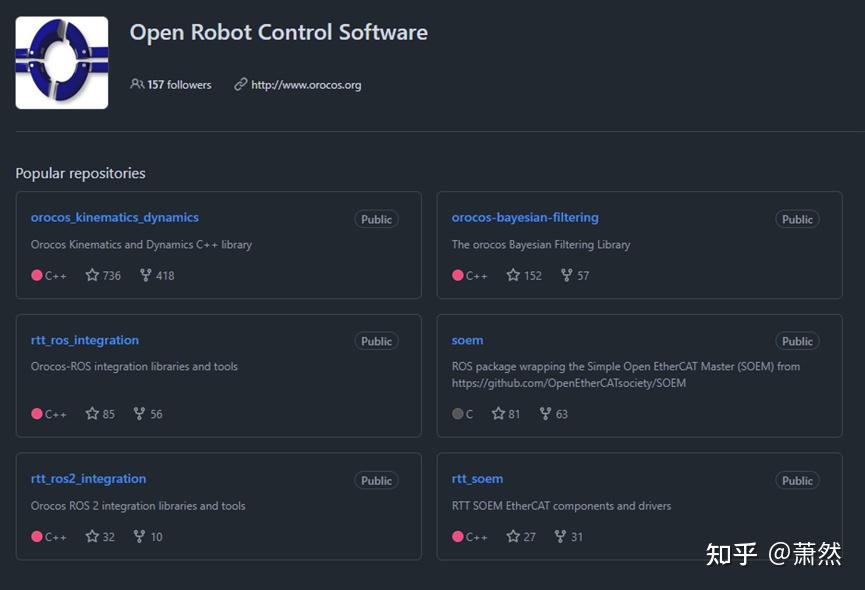Click the star icon on rtt_soem
This screenshot has width=865, height=590.
tap(513, 536)
